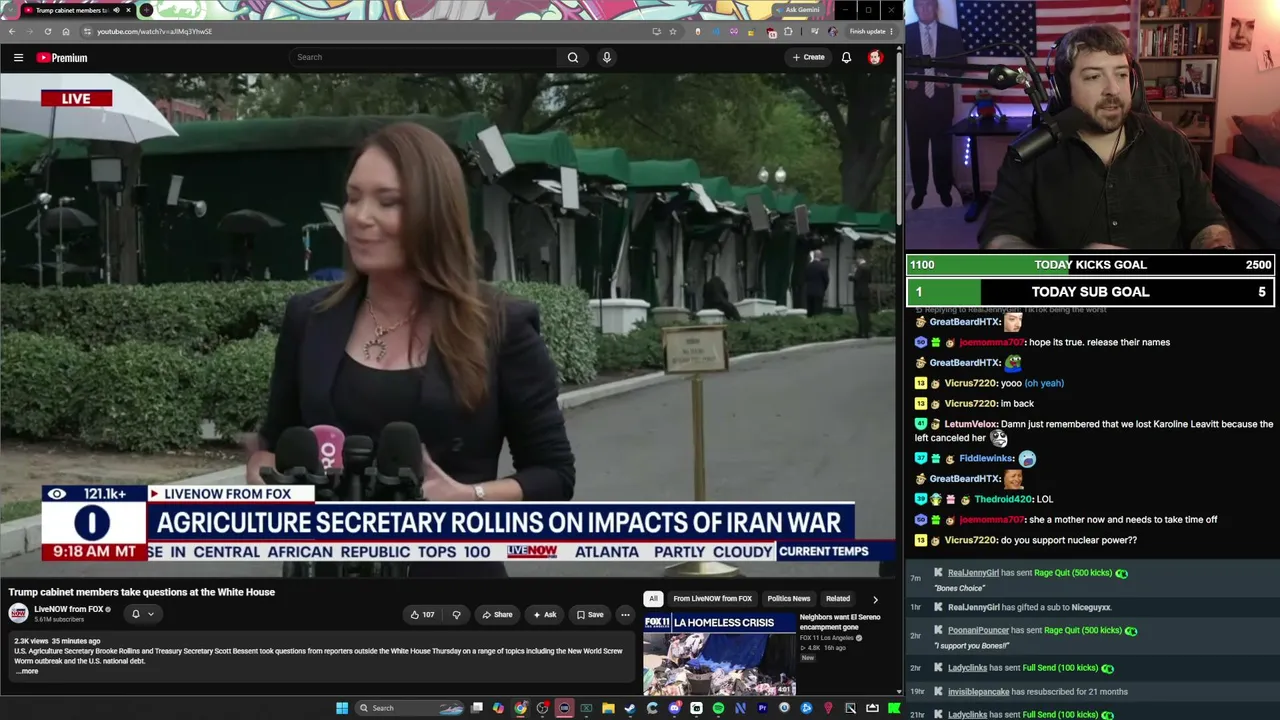
Task: Click the video title 'Trump cabinet members take questions'
Action: point(142,592)
